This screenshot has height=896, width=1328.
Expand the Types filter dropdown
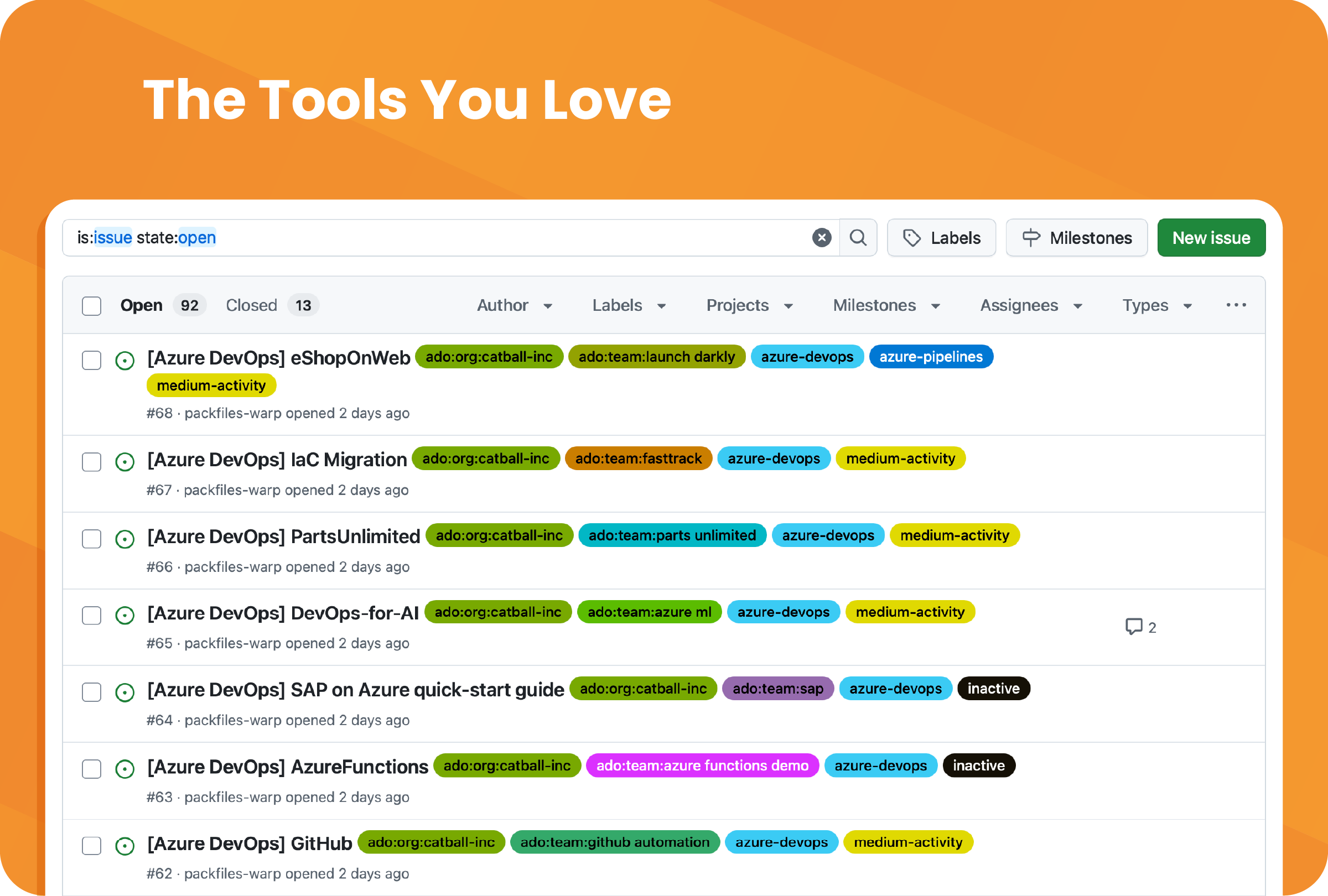pos(1156,305)
